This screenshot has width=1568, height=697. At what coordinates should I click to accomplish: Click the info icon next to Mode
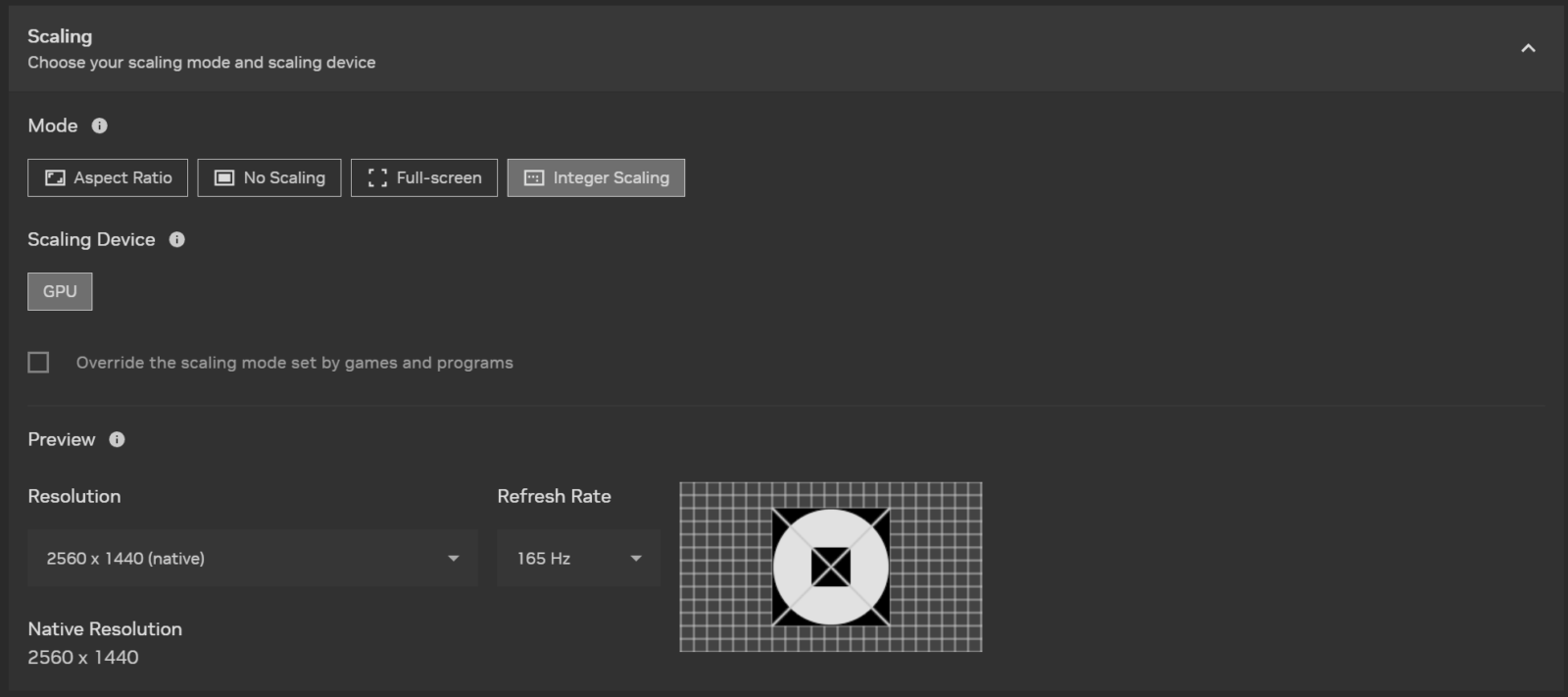pos(99,125)
